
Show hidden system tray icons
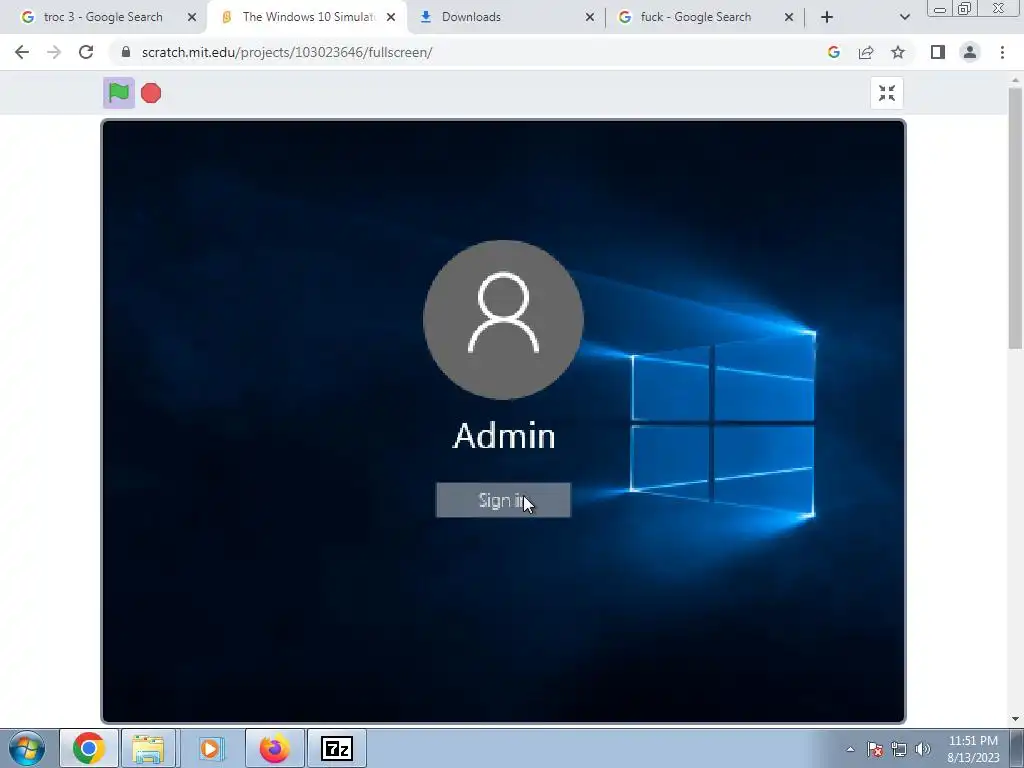[850, 749]
